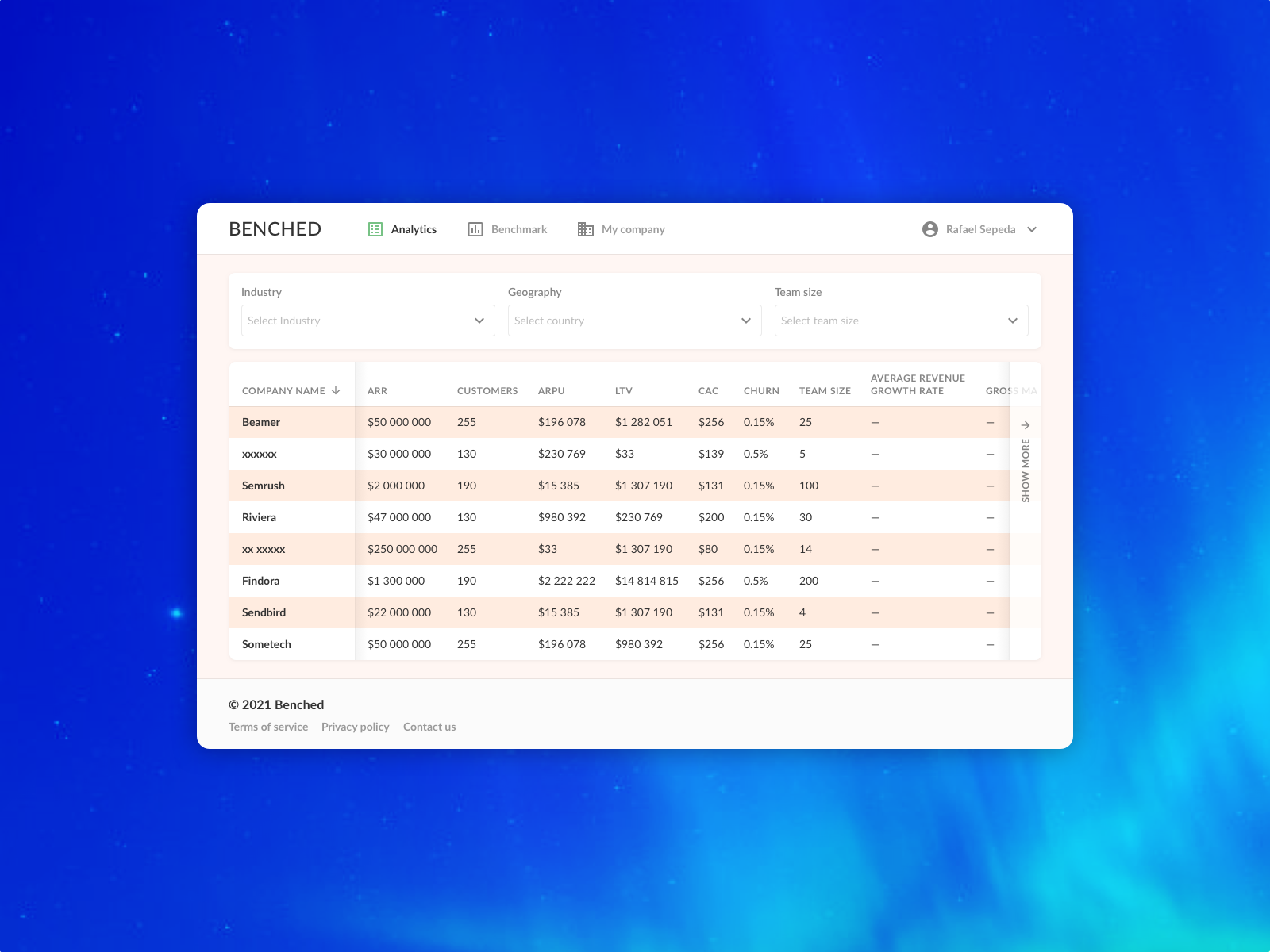The image size is (1270, 952).
Task: Open the Select team size dropdown
Action: [x=901, y=321]
